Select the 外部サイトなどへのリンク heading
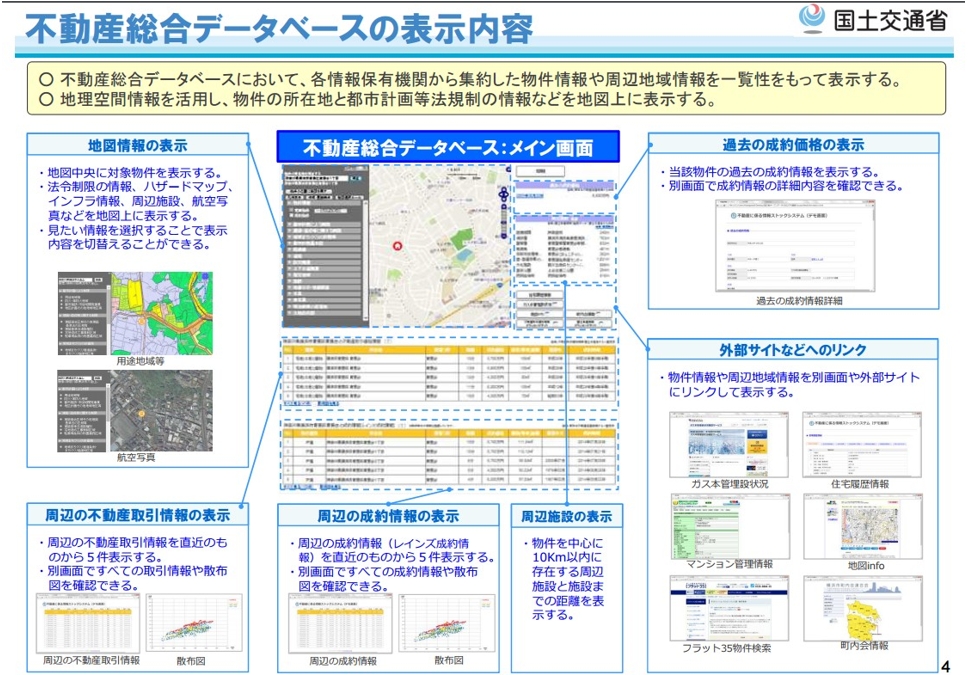 click(793, 350)
